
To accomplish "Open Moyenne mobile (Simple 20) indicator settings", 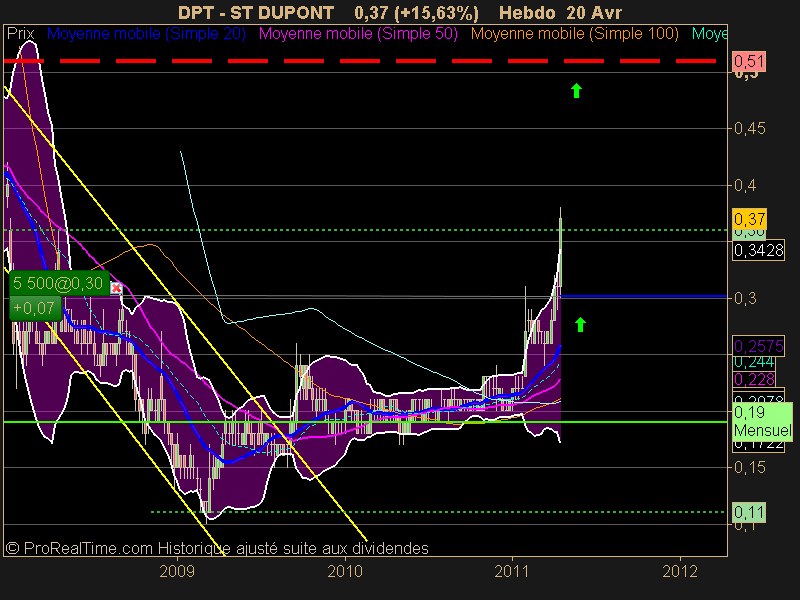I will pos(146,34).
